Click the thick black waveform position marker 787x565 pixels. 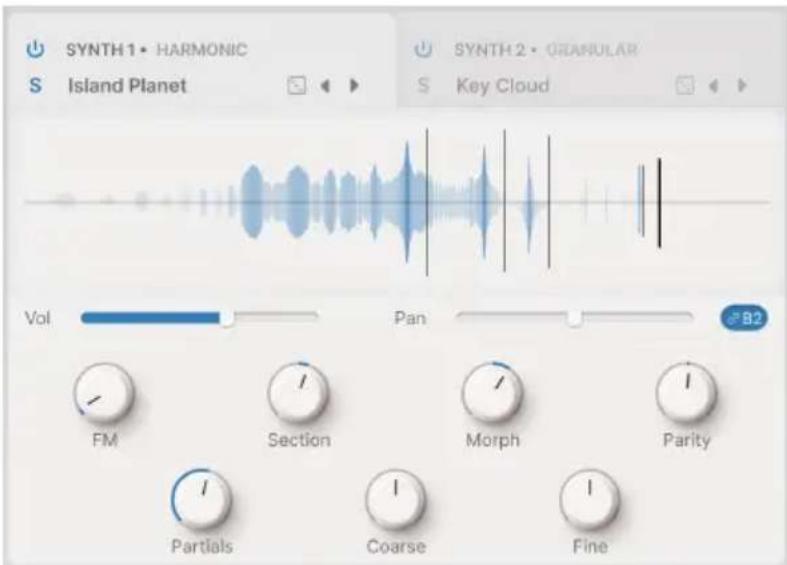tap(660, 203)
